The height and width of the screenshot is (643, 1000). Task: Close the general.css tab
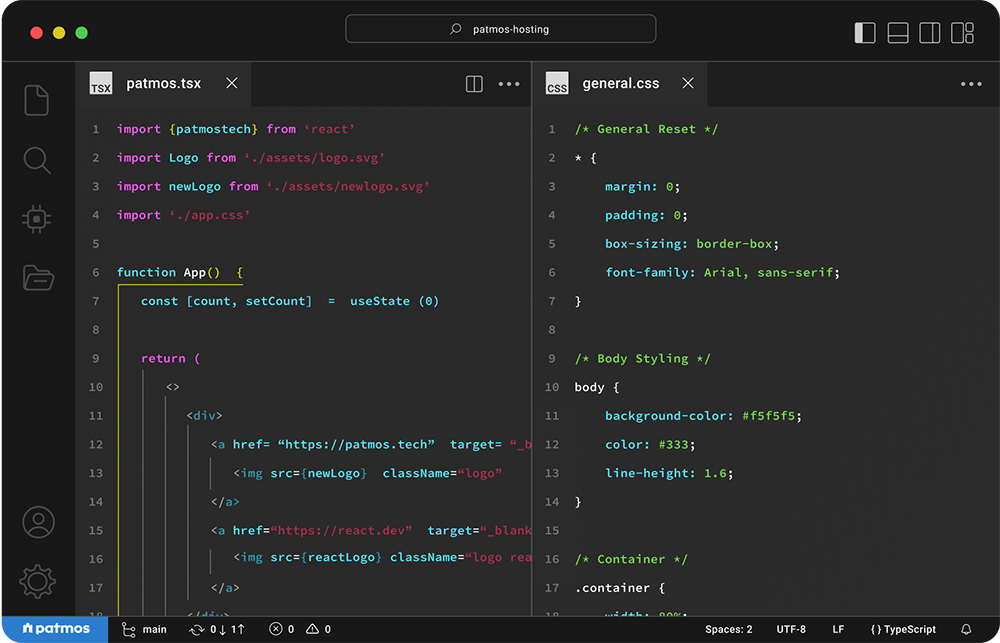[x=688, y=83]
